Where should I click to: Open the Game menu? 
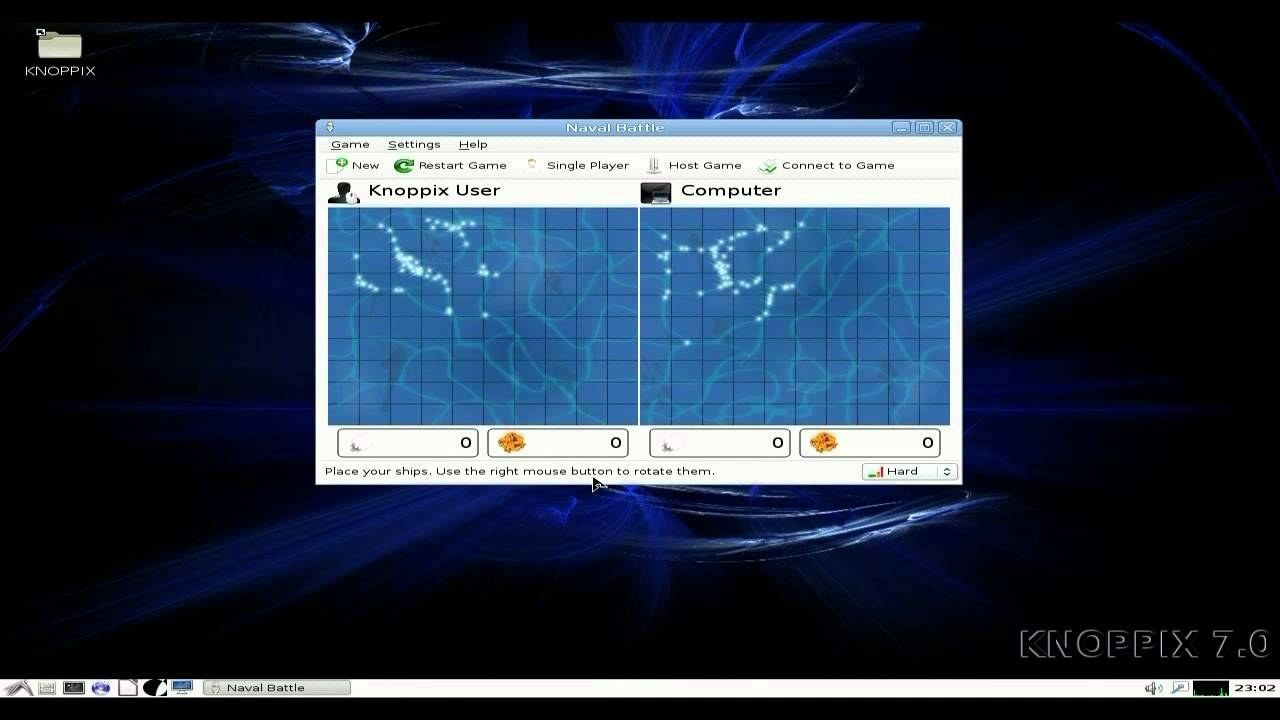click(x=350, y=145)
